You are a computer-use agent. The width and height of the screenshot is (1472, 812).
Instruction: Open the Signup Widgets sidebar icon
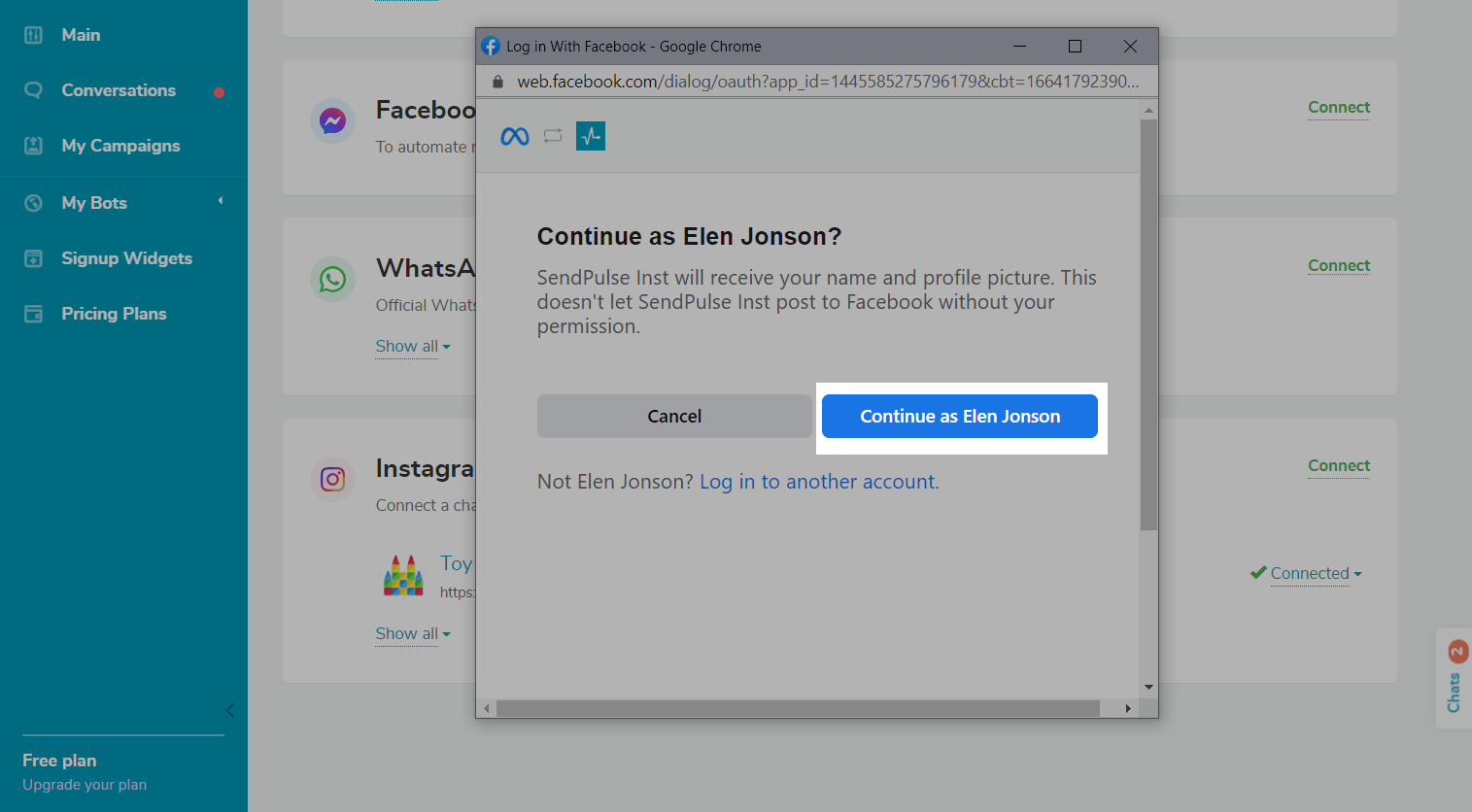click(x=33, y=258)
